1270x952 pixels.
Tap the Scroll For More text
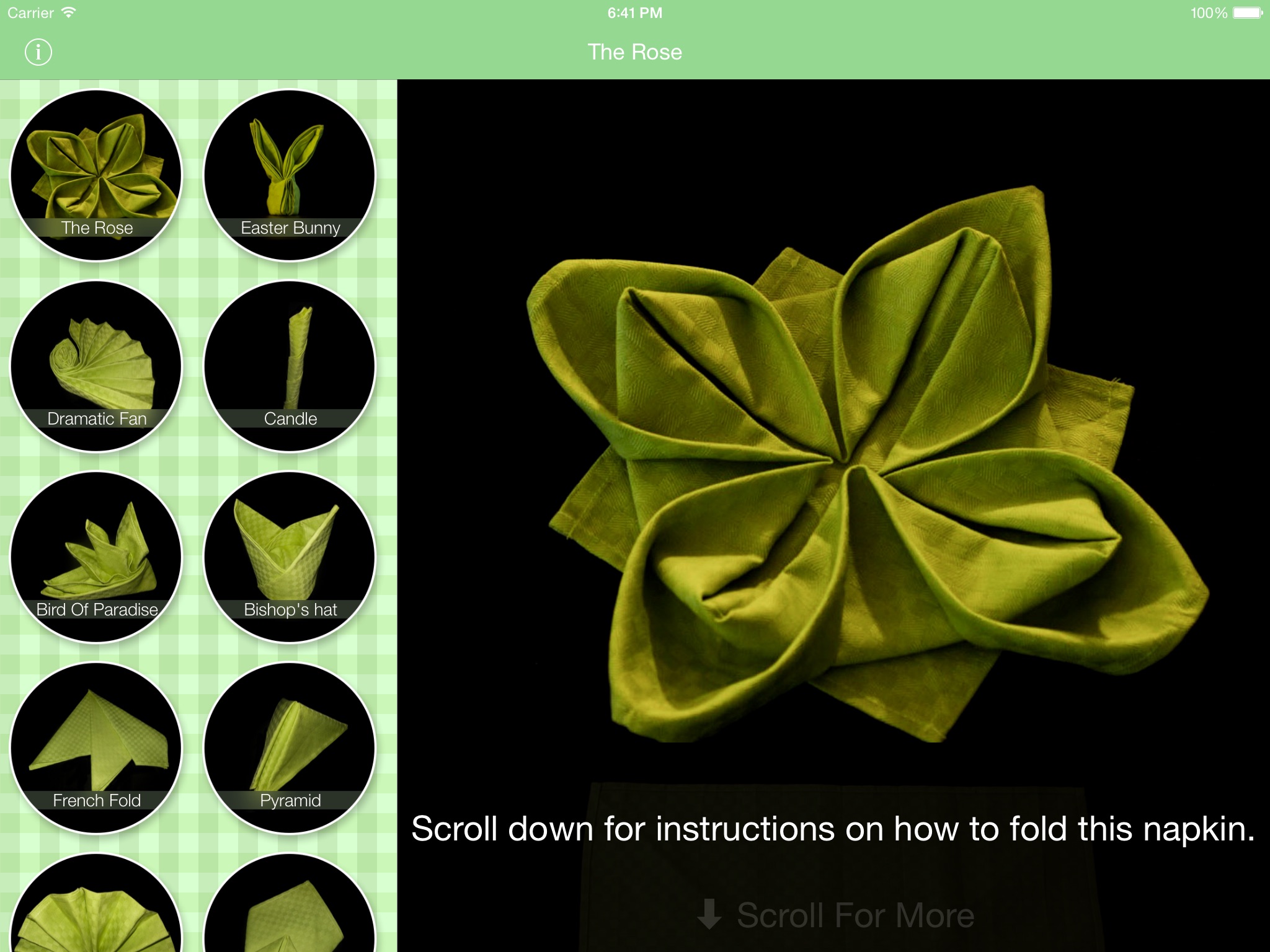[x=855, y=915]
